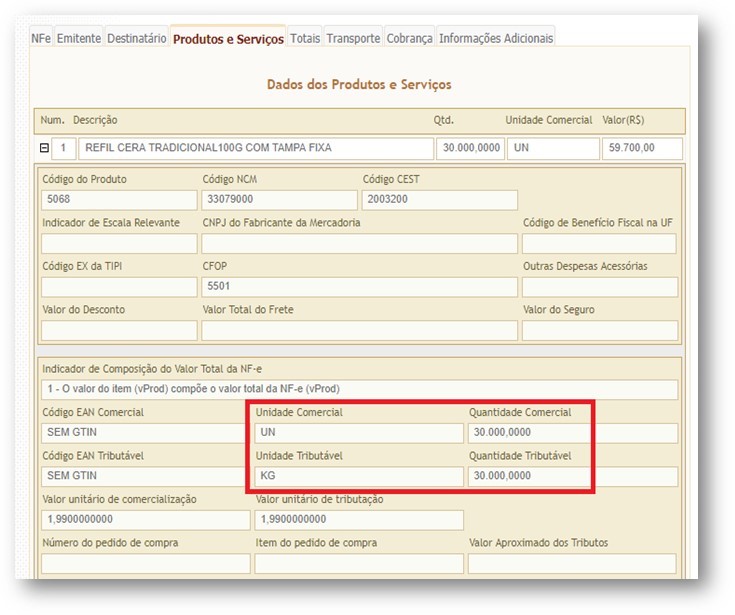The height and width of the screenshot is (615, 735).
Task: Click the Código EAN Tributável field
Action: (x=145, y=476)
